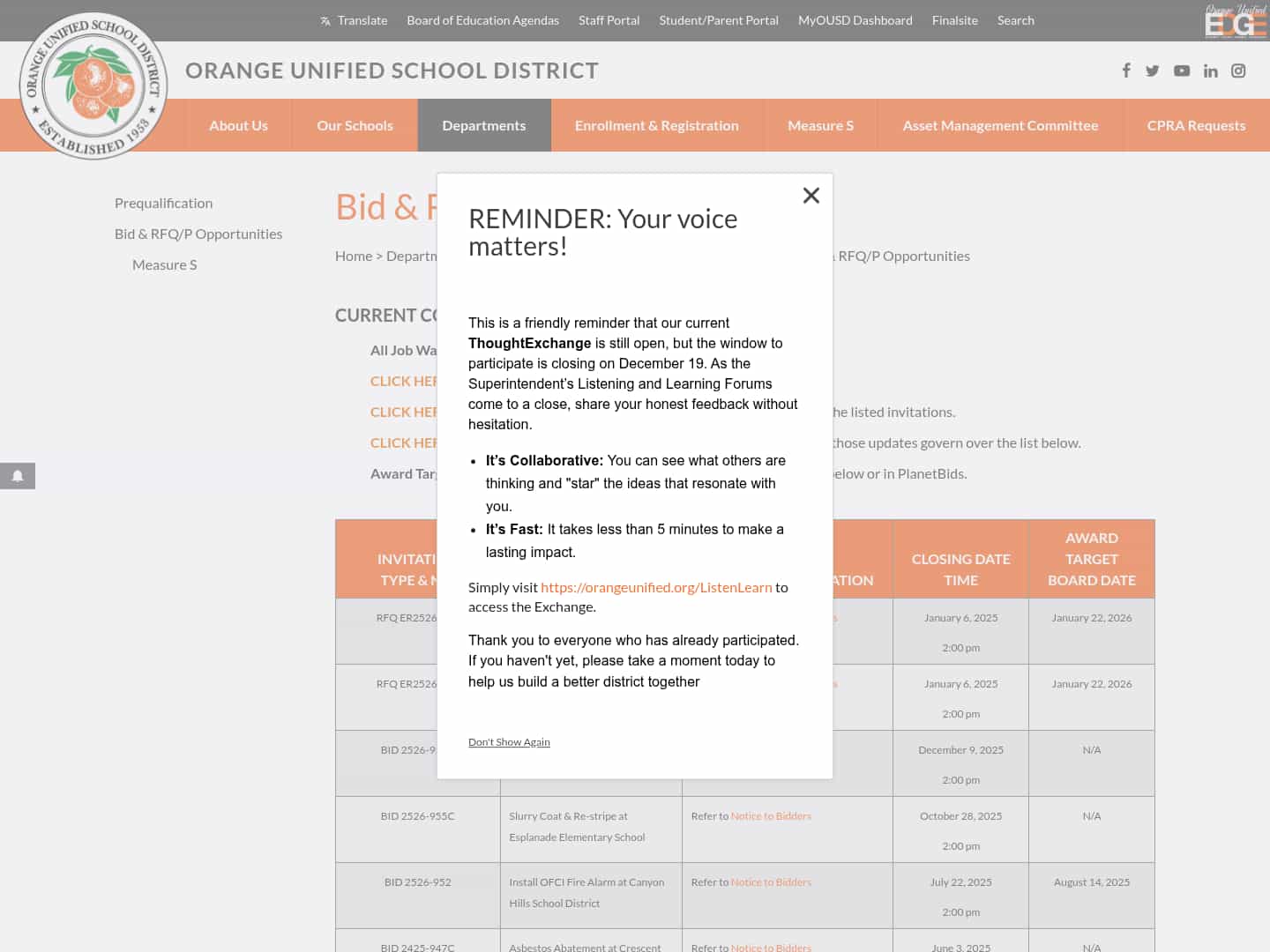Click Staff Portal in the top bar
Screen dimensions: 1270x952
click(x=609, y=19)
